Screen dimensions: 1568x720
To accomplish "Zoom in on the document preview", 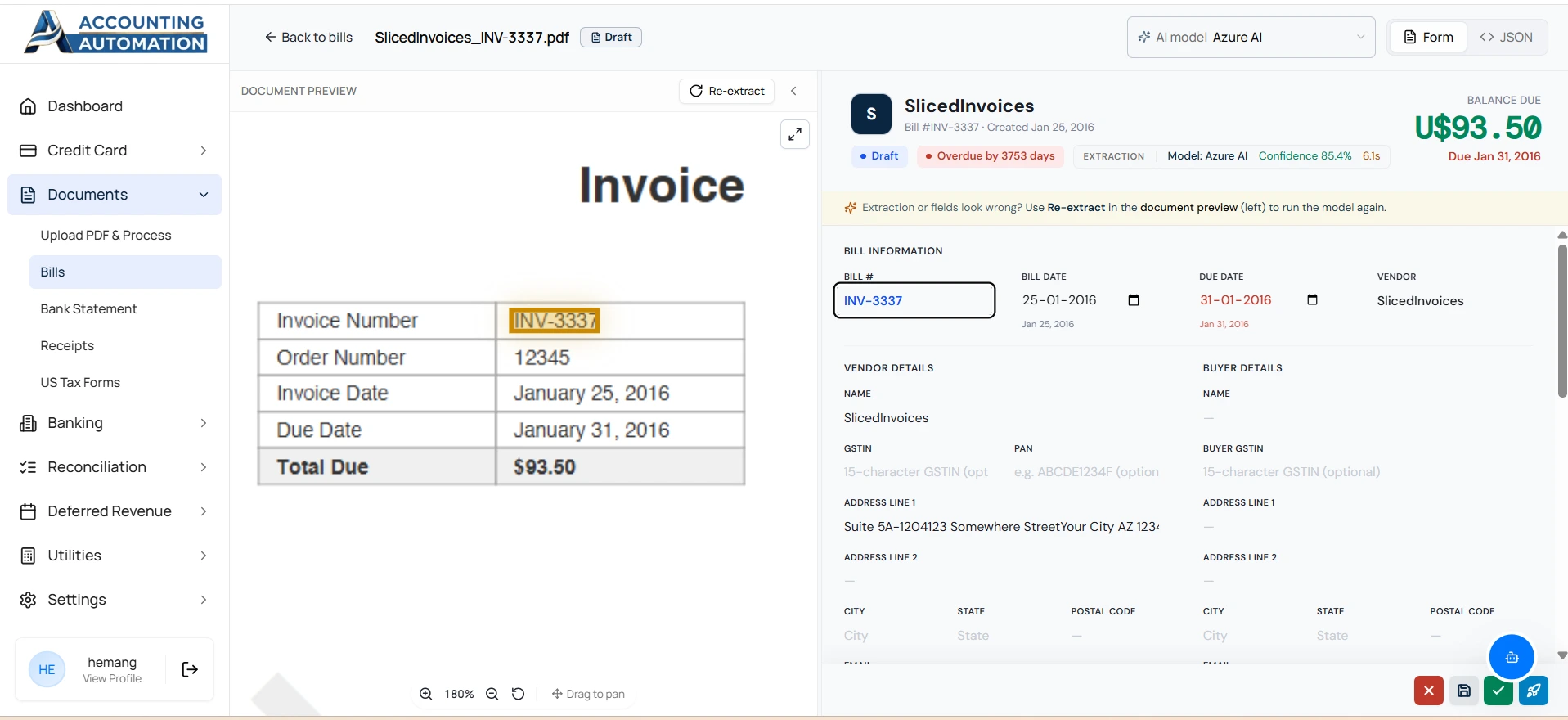I will point(425,694).
